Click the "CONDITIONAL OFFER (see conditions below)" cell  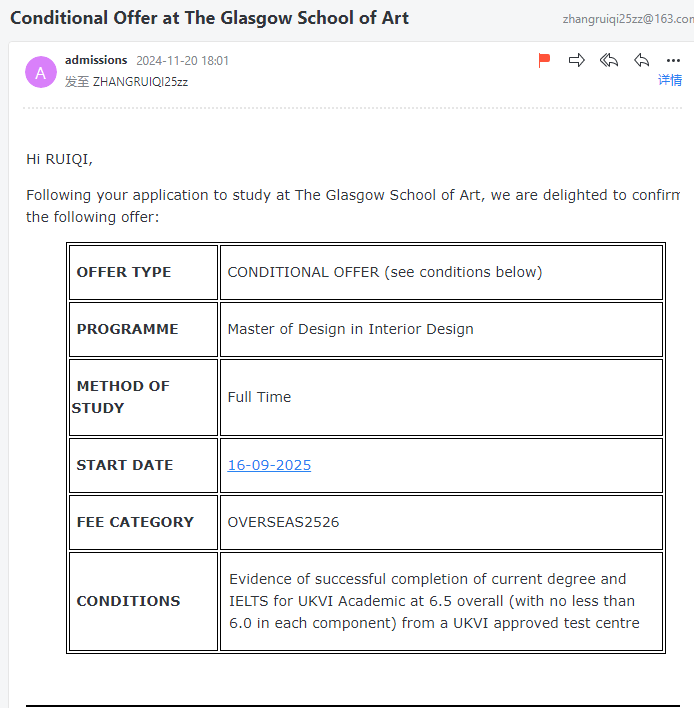pyautogui.click(x=384, y=272)
